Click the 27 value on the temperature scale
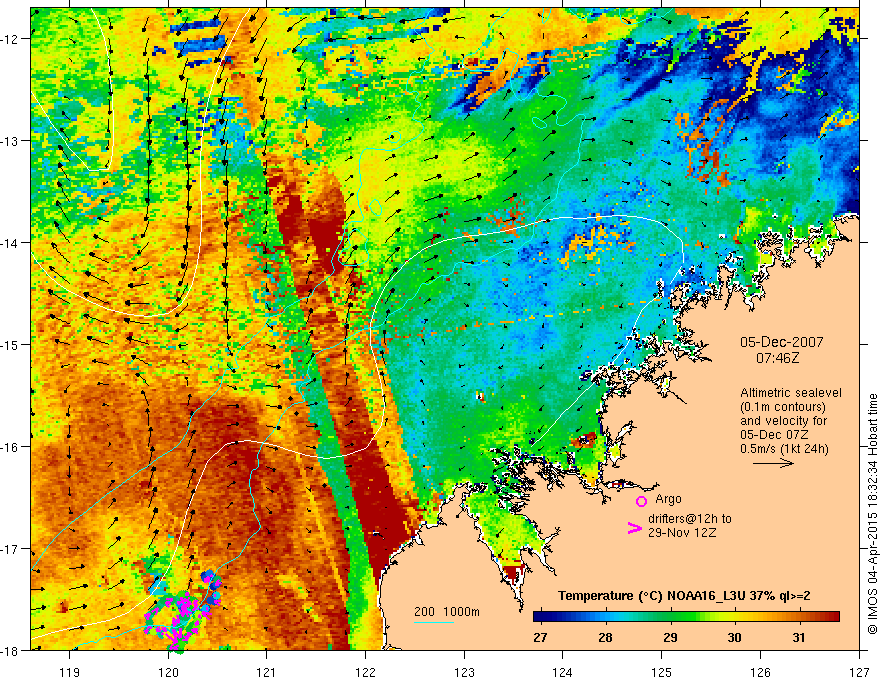 click(x=540, y=637)
